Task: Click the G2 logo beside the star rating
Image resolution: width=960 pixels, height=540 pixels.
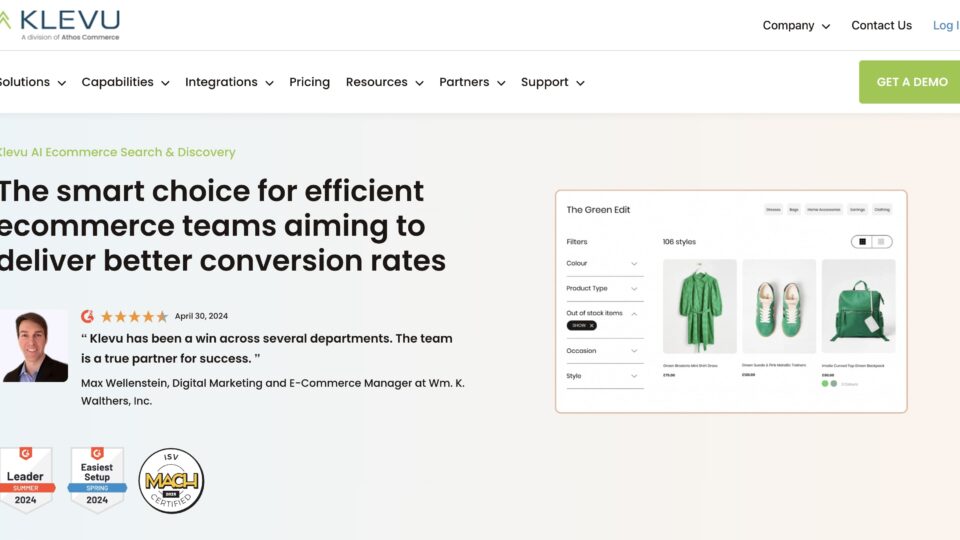Action: tap(88, 316)
